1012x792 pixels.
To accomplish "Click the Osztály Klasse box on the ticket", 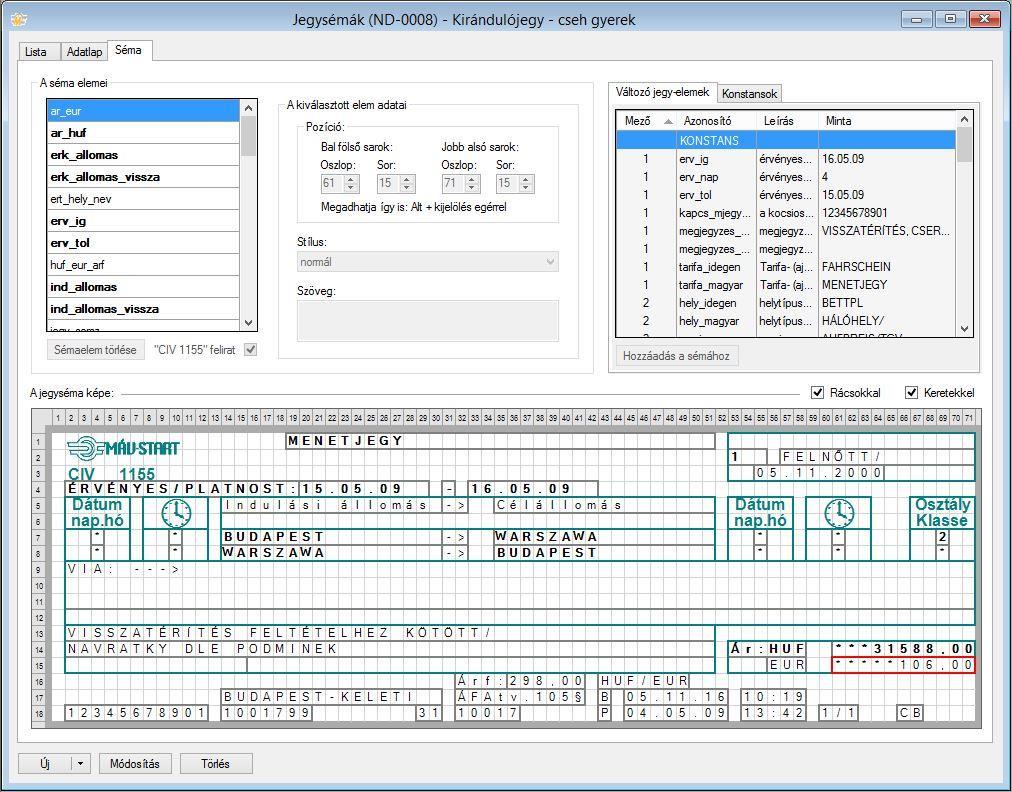I will (x=942, y=513).
